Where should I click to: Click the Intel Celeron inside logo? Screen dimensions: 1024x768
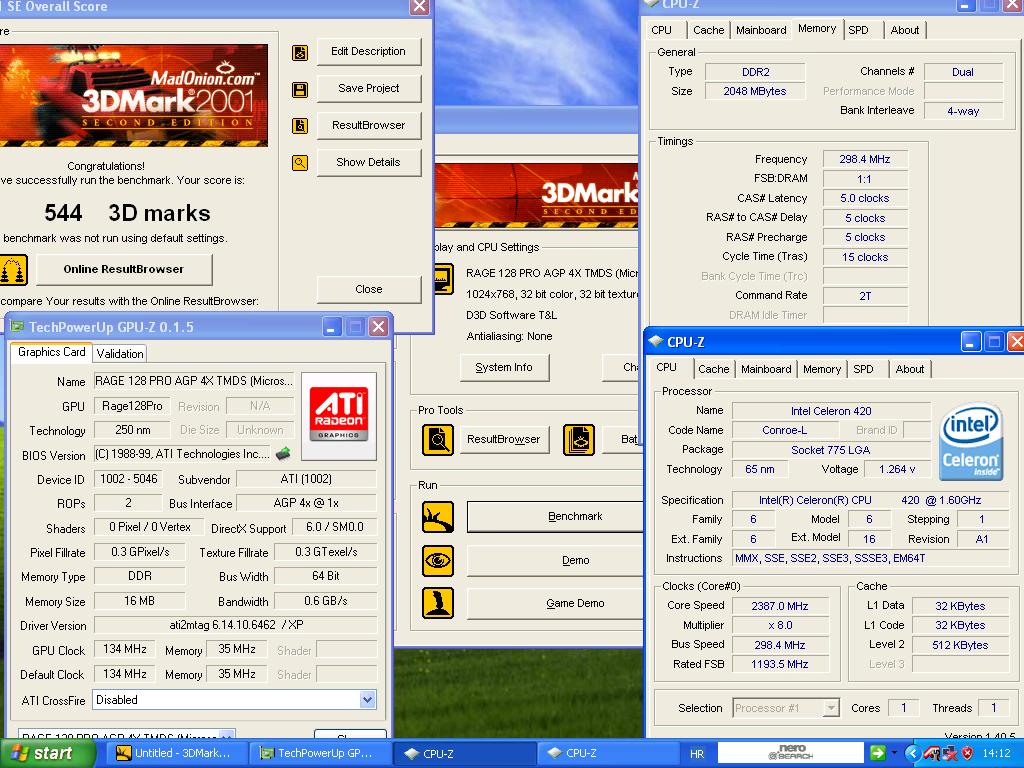pyautogui.click(x=970, y=441)
